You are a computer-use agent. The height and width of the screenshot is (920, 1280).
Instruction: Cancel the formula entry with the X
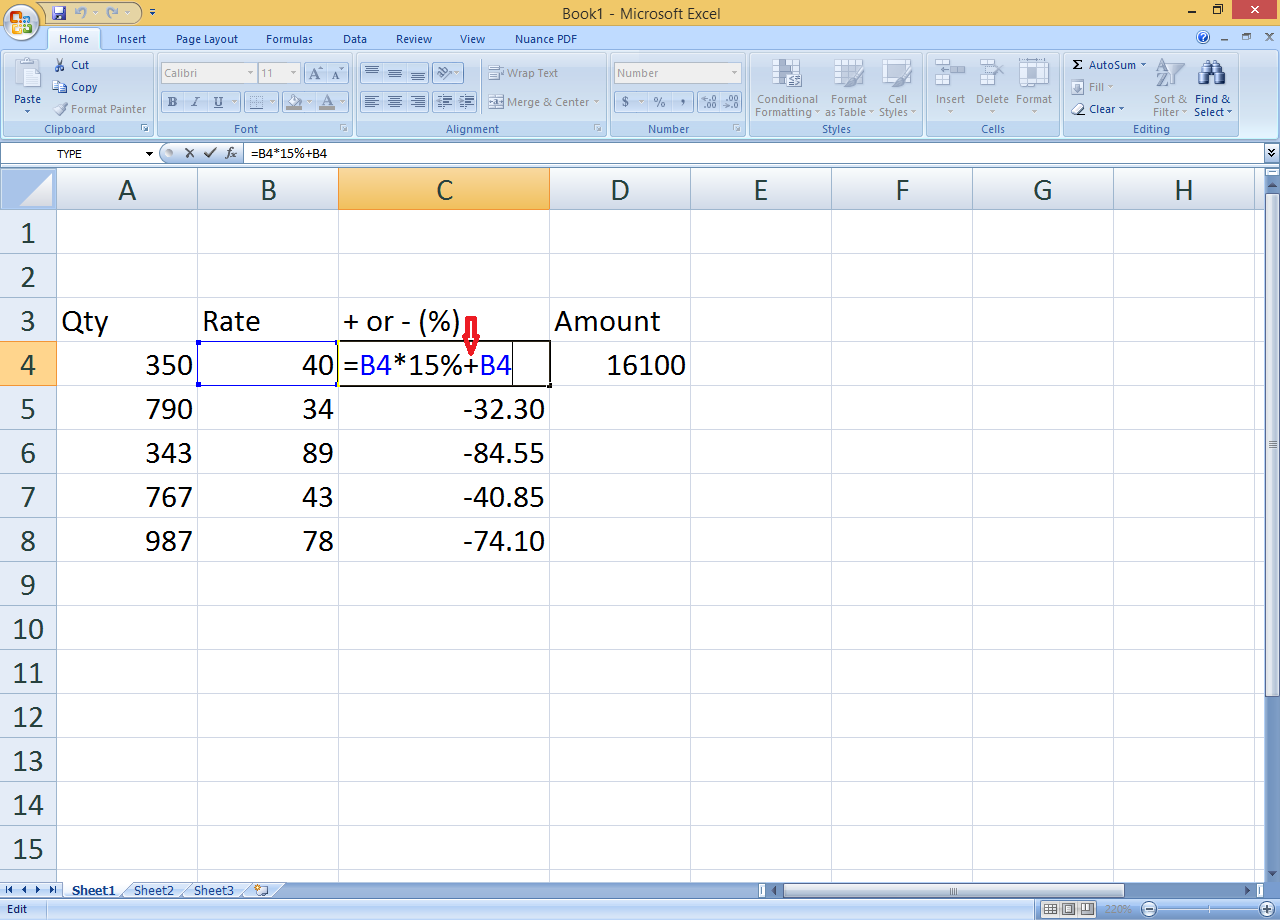click(189, 153)
